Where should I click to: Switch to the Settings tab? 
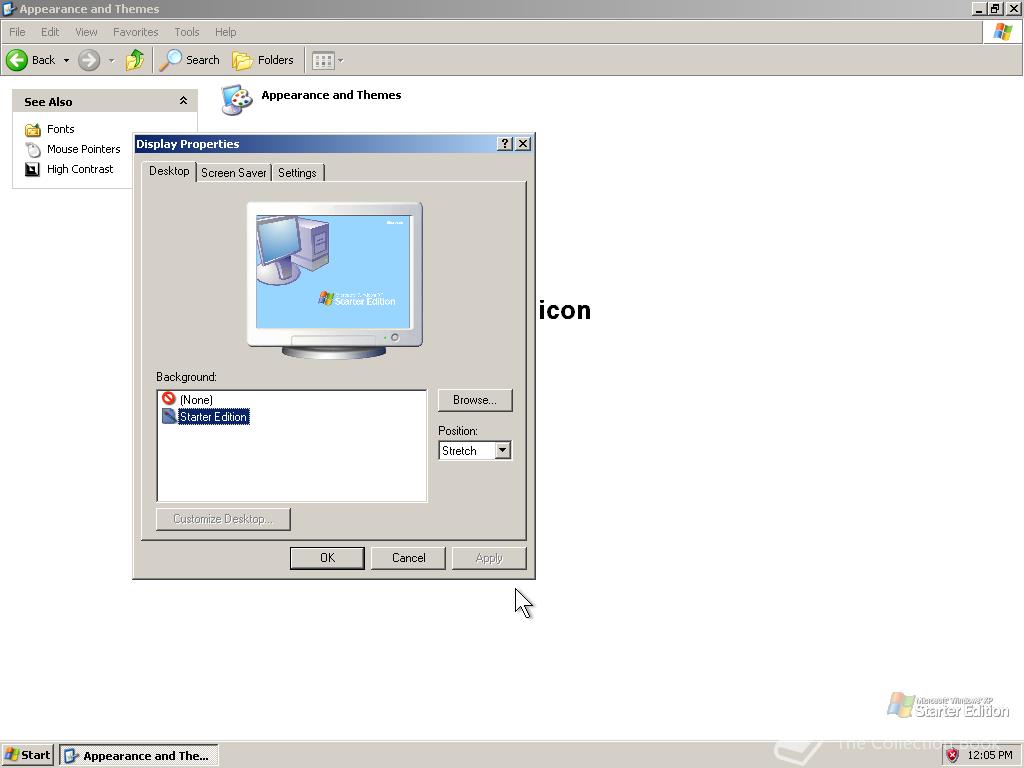pyautogui.click(x=297, y=172)
